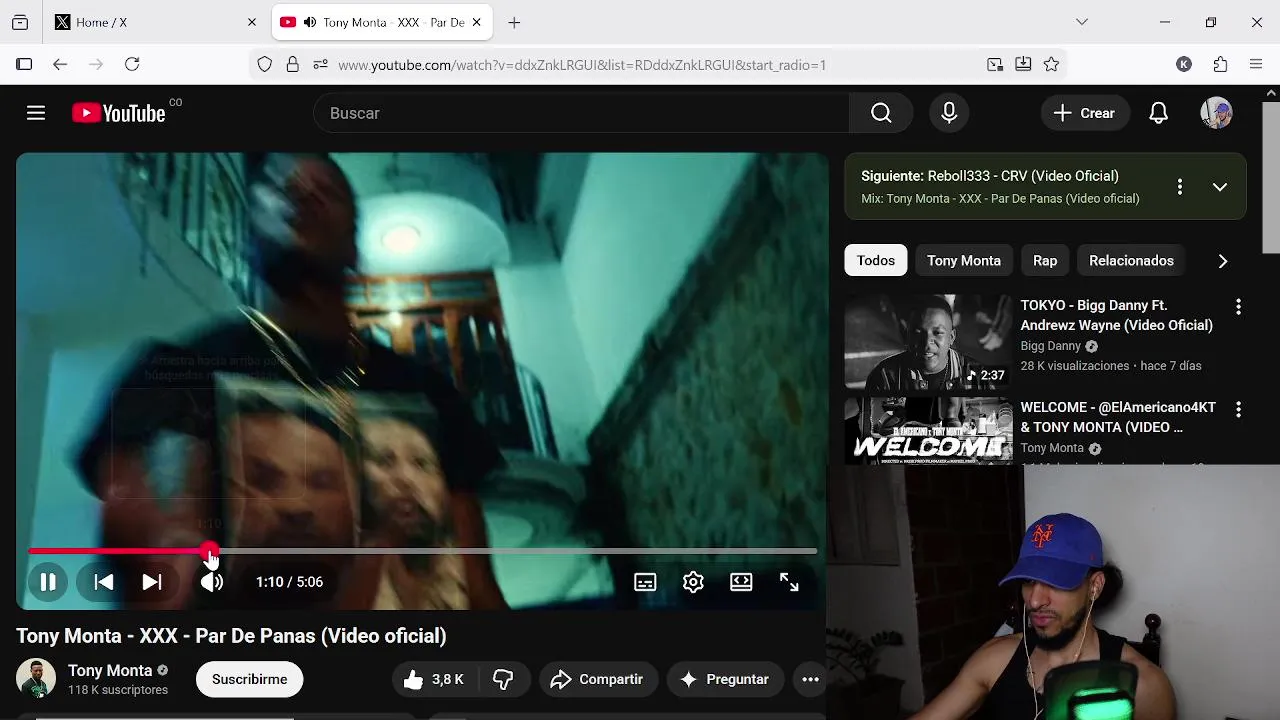Enter full screen mode
Screen dimensions: 1280x720
pos(789,582)
